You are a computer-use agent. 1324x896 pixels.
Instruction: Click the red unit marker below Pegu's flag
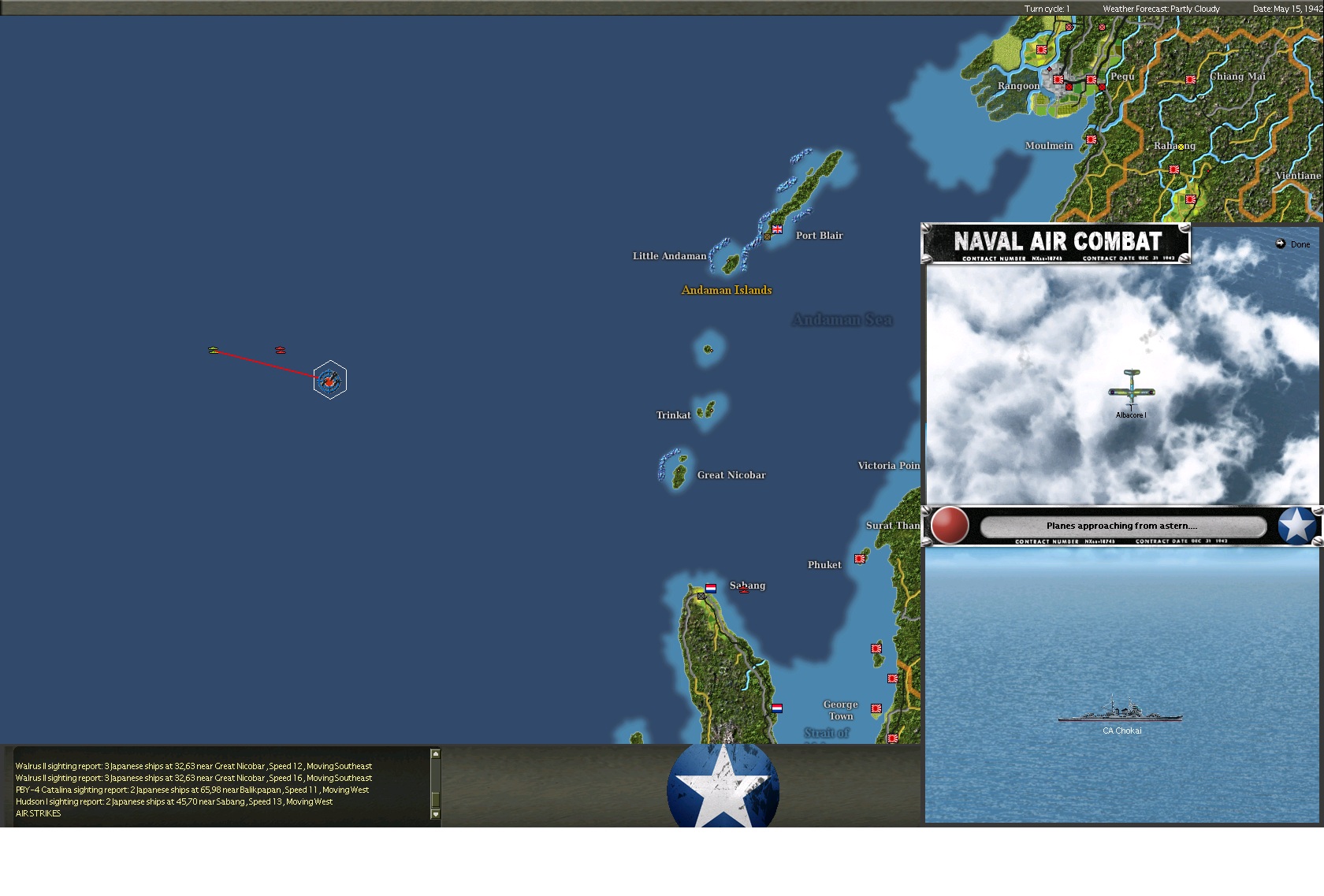(x=1102, y=87)
